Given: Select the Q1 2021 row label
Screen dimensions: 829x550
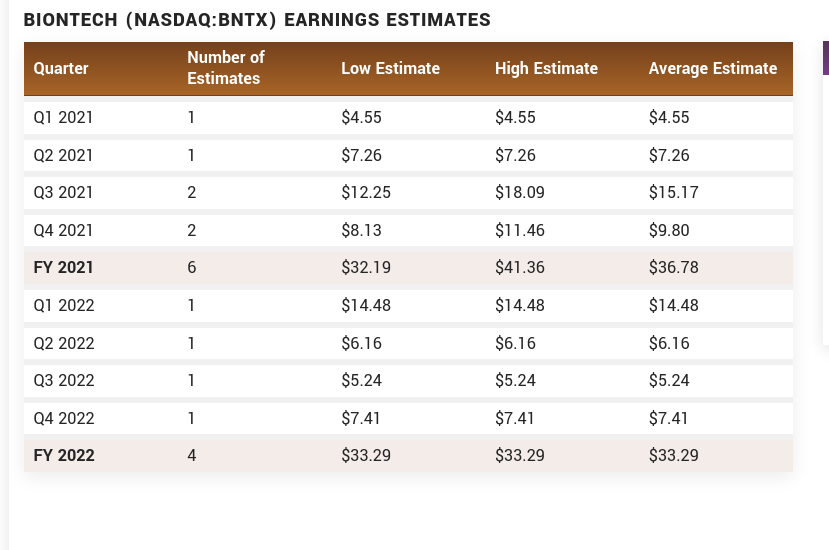Looking at the screenshot, I should coord(63,117).
